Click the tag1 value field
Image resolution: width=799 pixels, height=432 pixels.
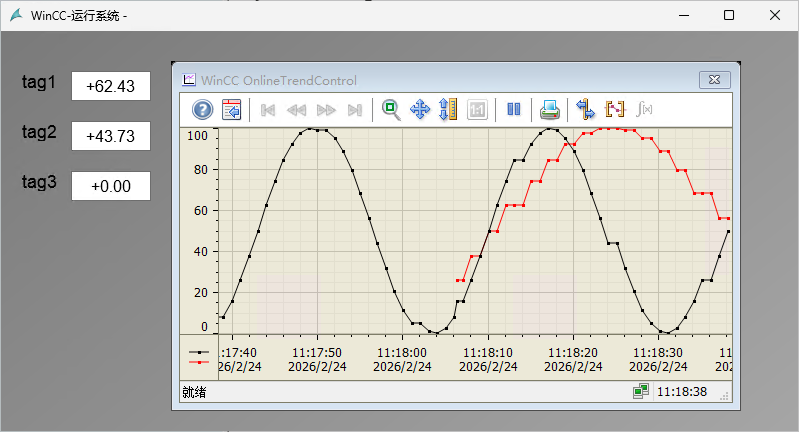pyautogui.click(x=110, y=87)
